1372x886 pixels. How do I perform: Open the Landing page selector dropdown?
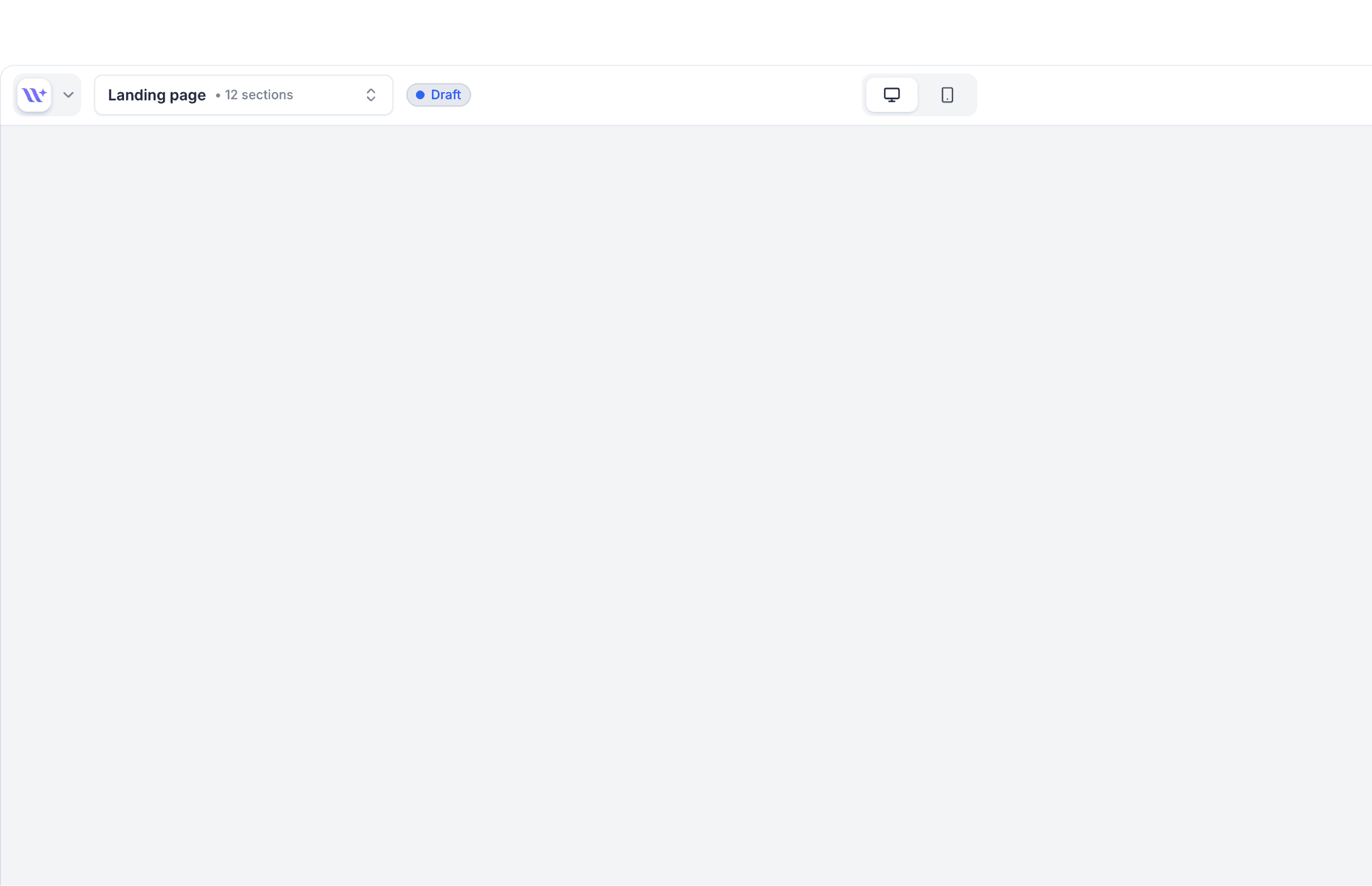coord(244,95)
